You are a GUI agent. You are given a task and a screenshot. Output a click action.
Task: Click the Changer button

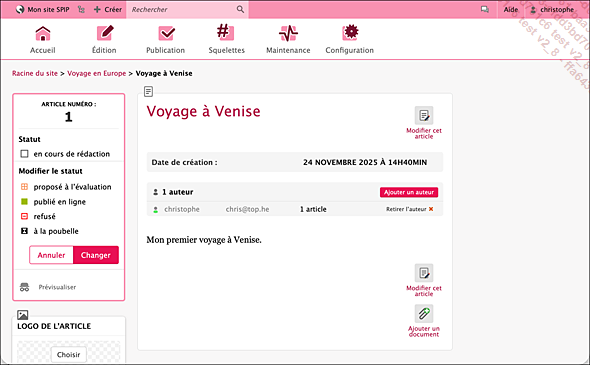coord(96,255)
